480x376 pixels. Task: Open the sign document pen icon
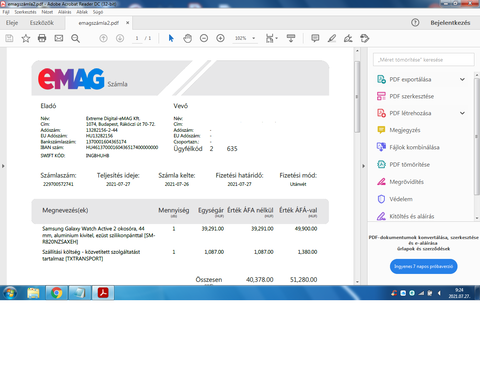click(348, 38)
